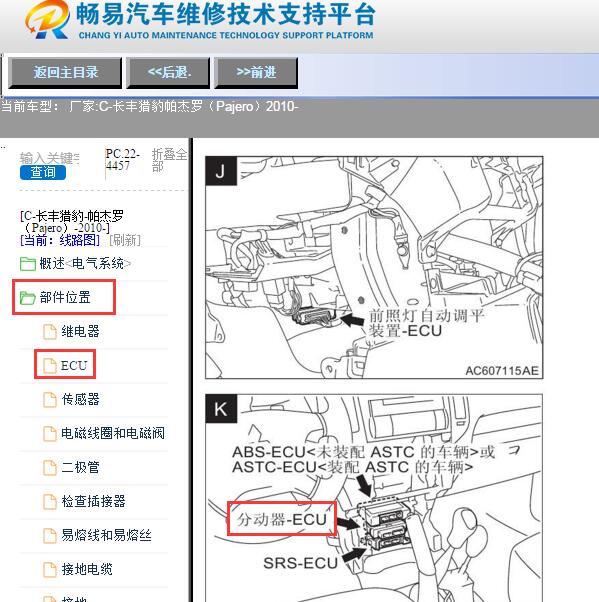Screen dimensions: 599x602
Task: Open the 检查插接器 page
Action: pos(93,501)
